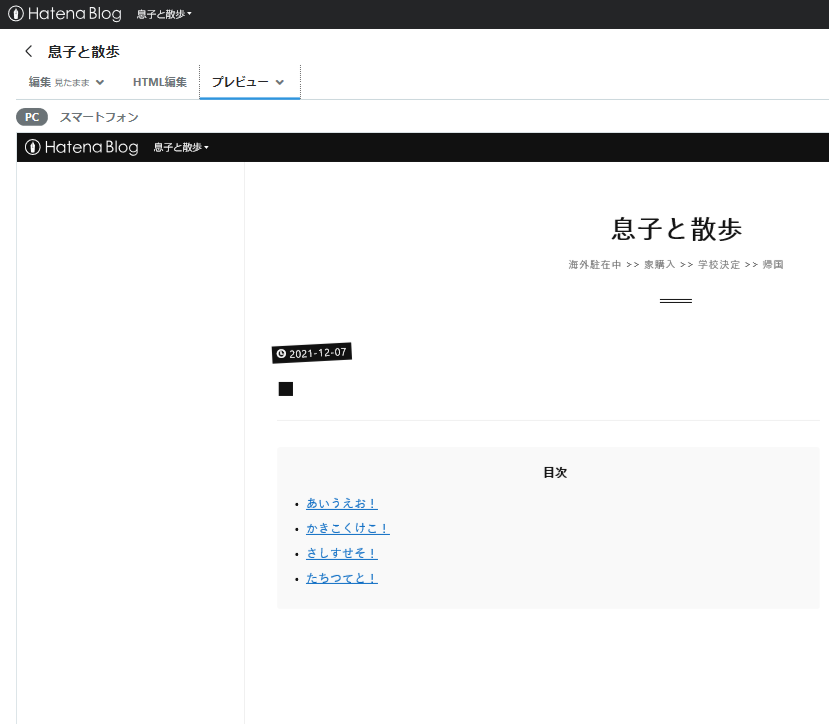829x724 pixels.
Task: Click 帰国 in the blog subtitle
Action: click(775, 264)
